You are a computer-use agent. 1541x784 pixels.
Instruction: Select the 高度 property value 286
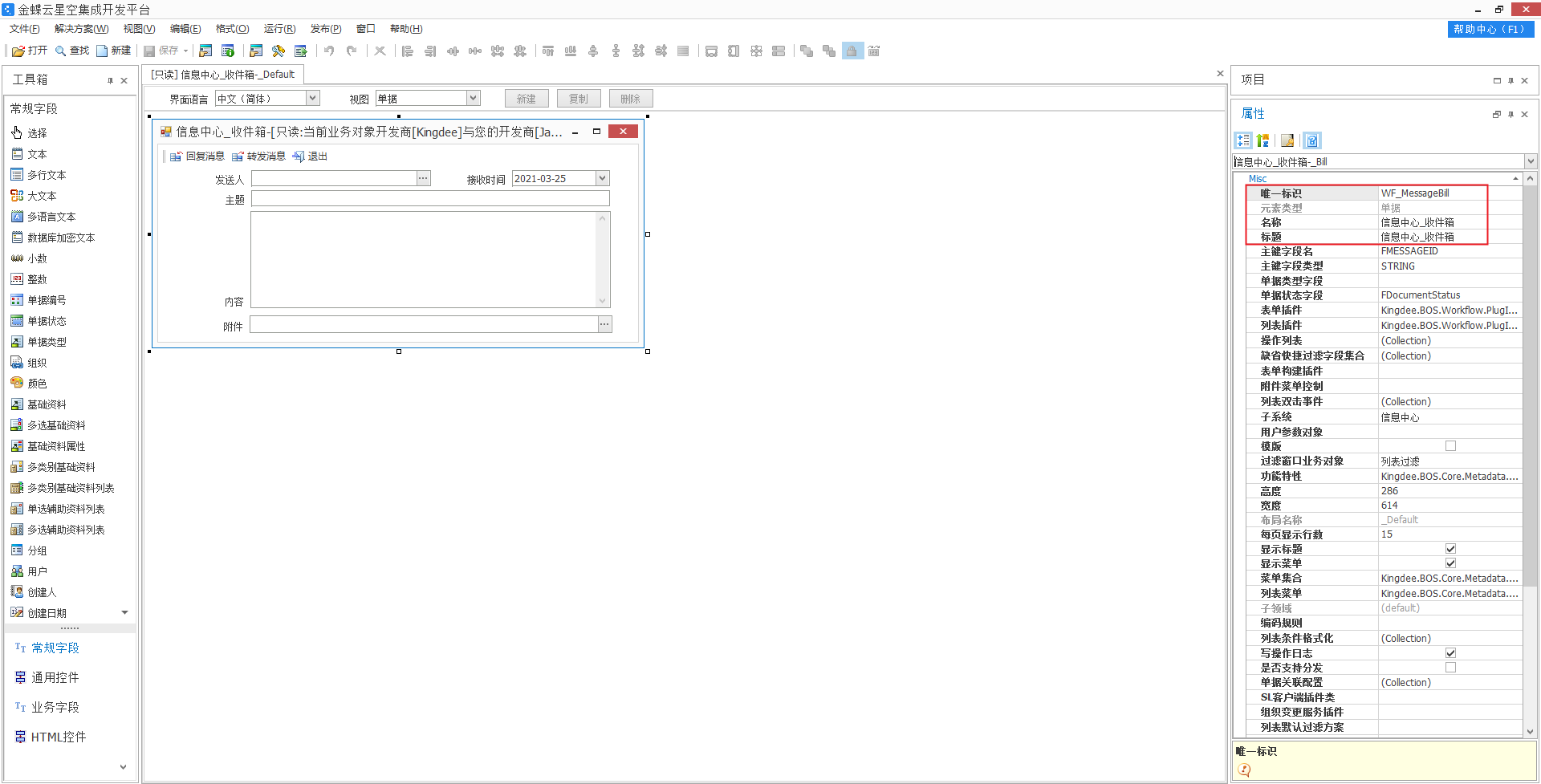(x=1450, y=491)
